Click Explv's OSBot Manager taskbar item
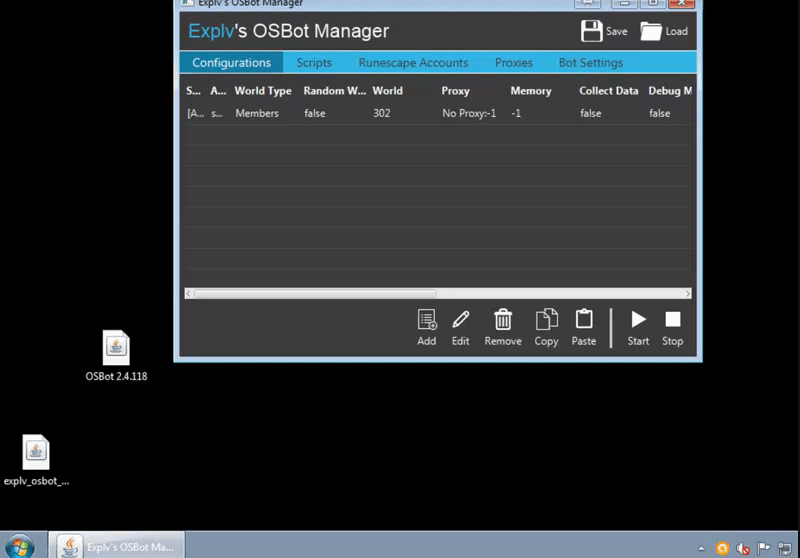800x558 pixels. tap(117, 546)
